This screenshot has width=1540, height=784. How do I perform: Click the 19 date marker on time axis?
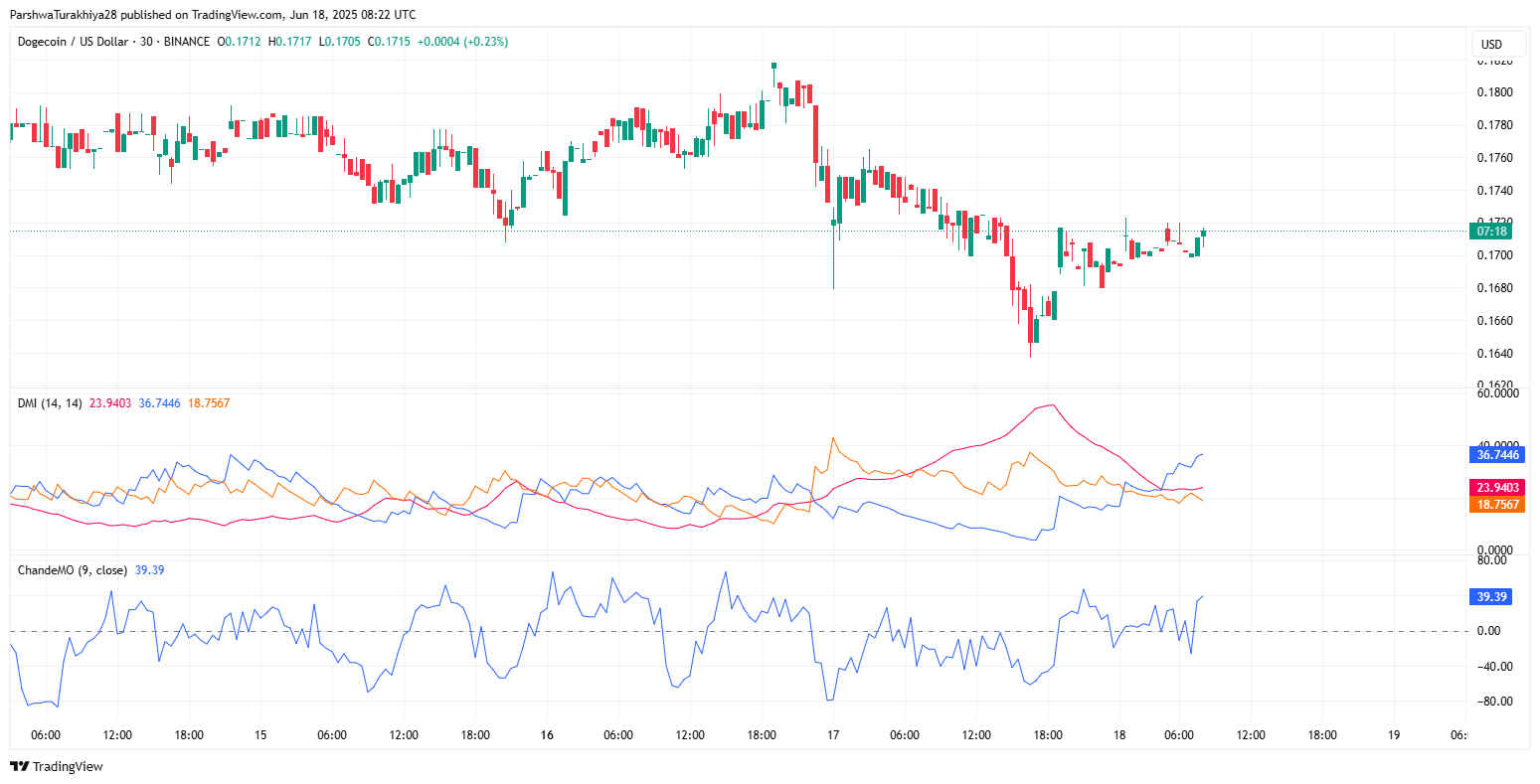(x=1394, y=735)
